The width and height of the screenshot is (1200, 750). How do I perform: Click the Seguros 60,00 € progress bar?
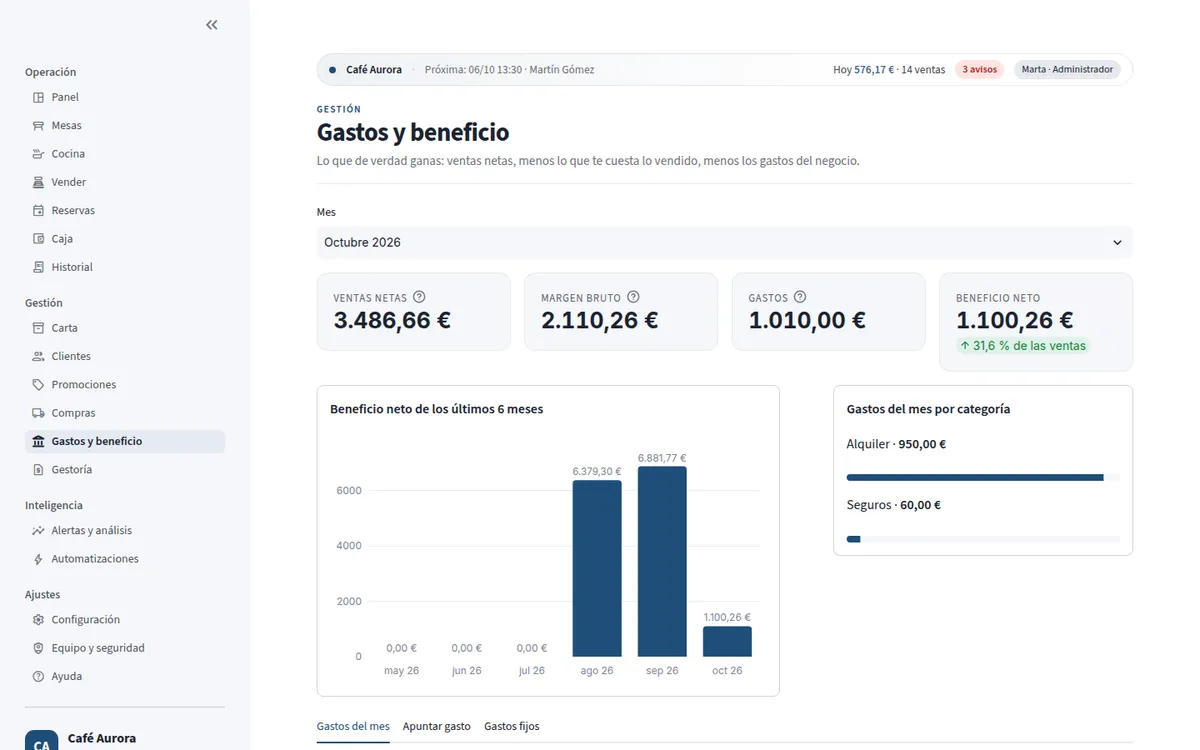coord(983,539)
